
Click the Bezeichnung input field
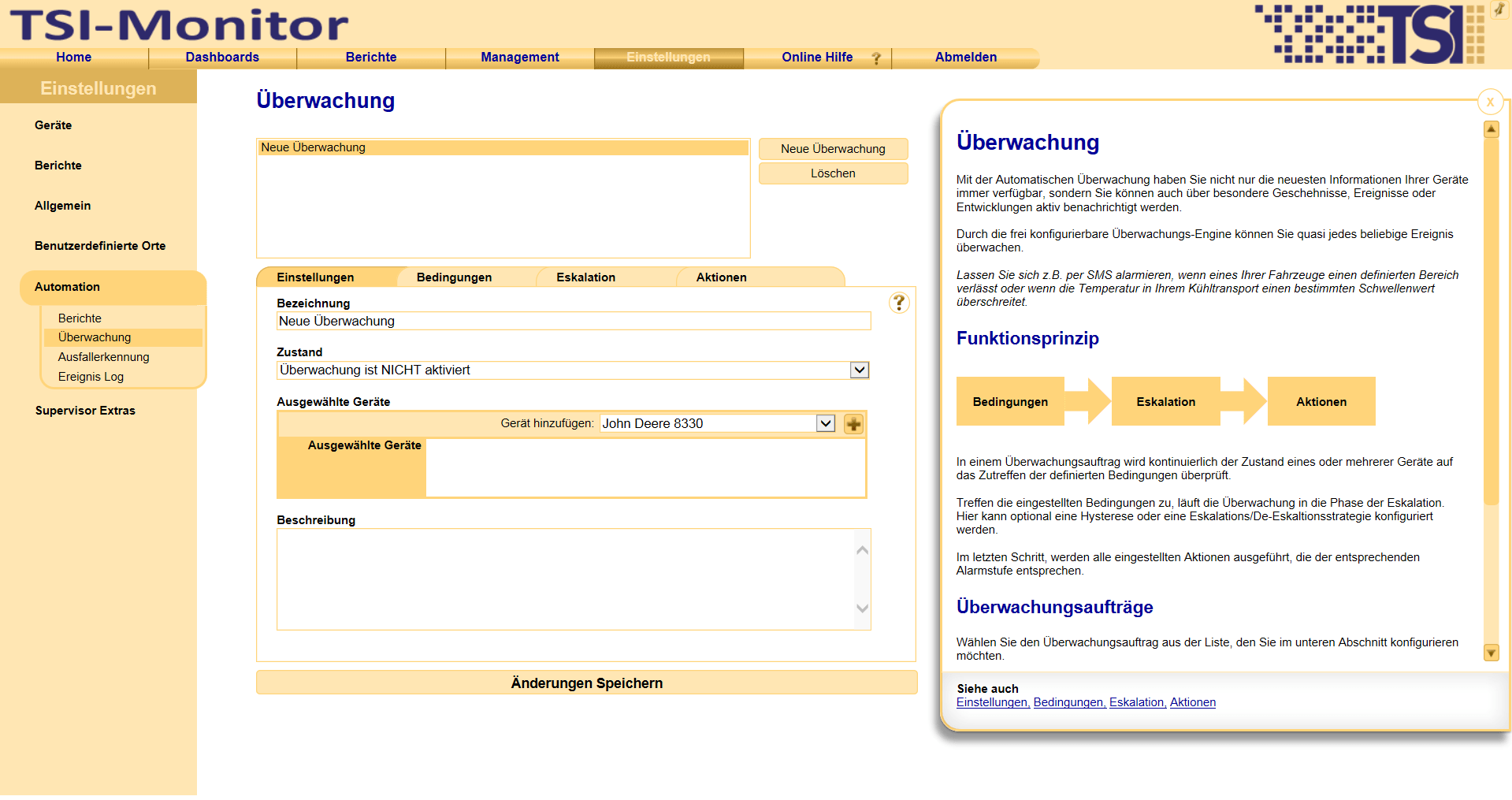point(574,321)
